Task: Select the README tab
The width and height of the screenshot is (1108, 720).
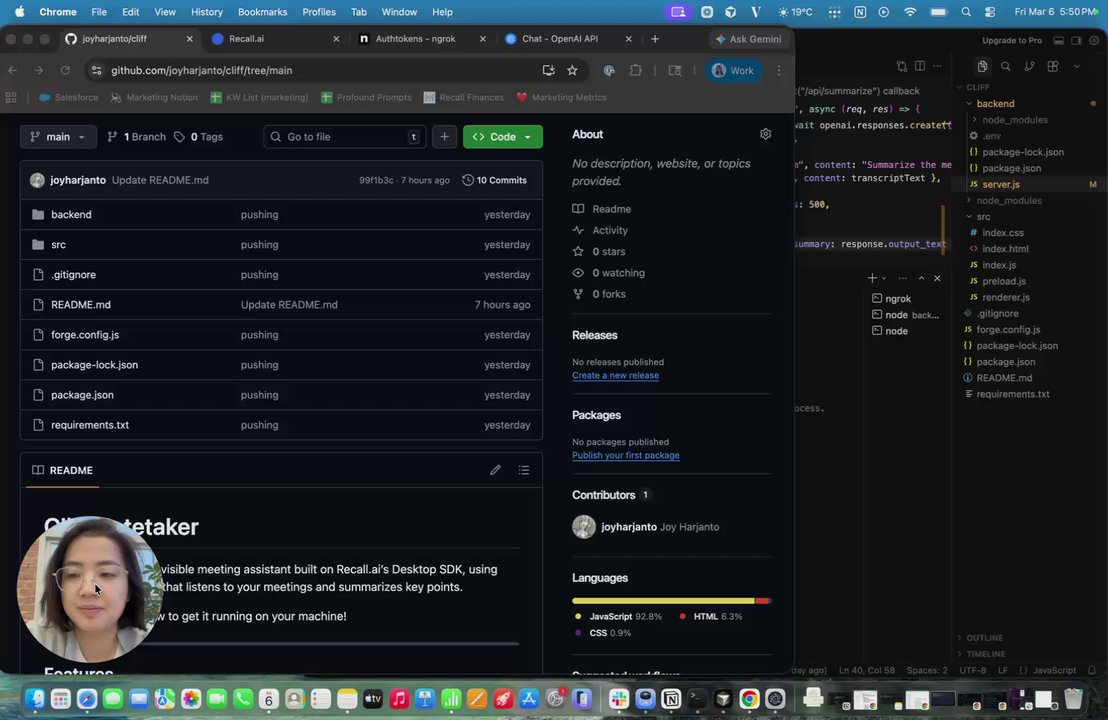Action: coord(63,471)
